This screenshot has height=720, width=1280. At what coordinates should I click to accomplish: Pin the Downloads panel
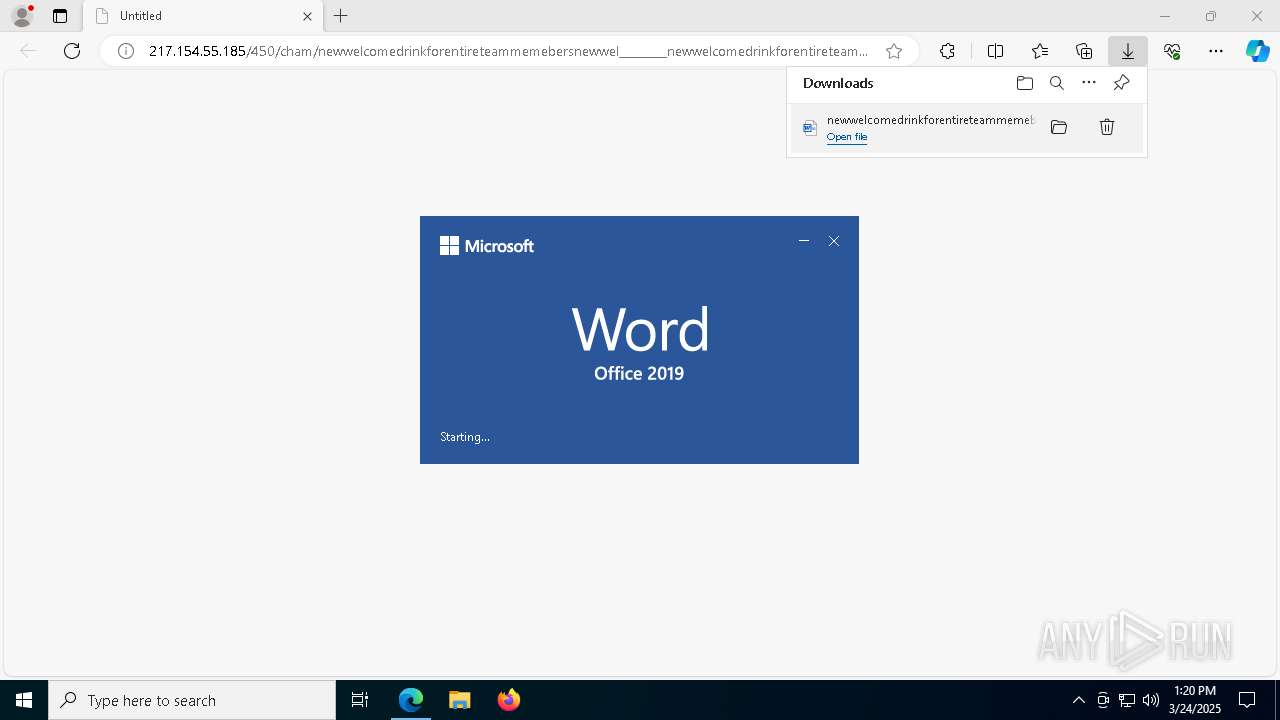point(1122,83)
